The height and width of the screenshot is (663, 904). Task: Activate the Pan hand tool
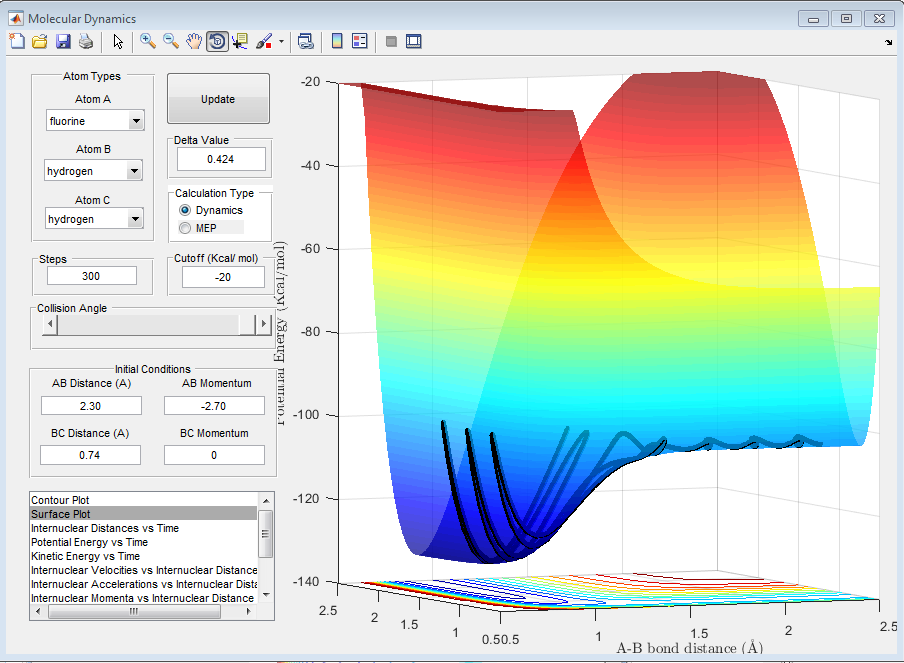click(194, 41)
